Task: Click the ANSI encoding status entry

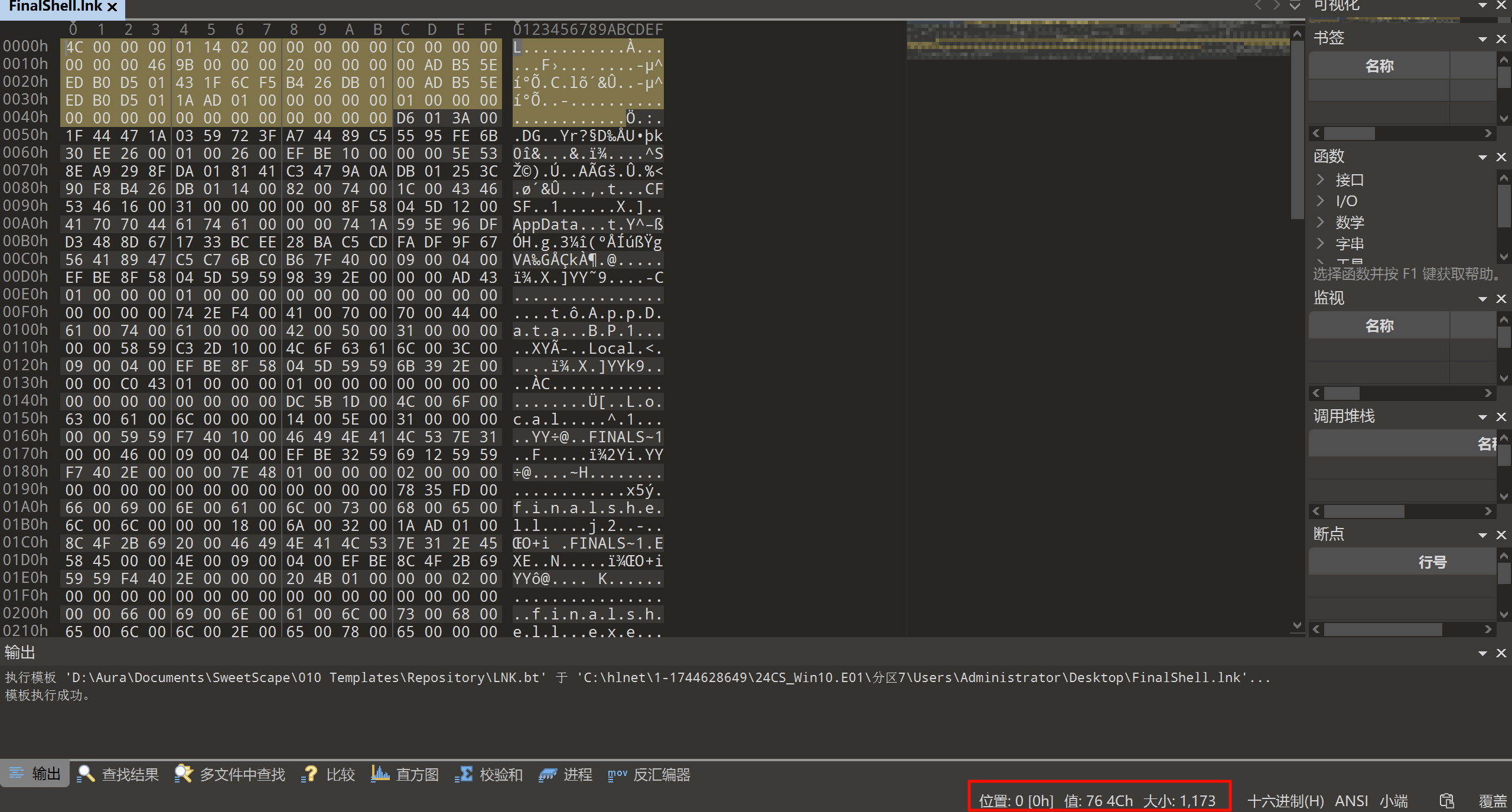Action: tap(1351, 801)
